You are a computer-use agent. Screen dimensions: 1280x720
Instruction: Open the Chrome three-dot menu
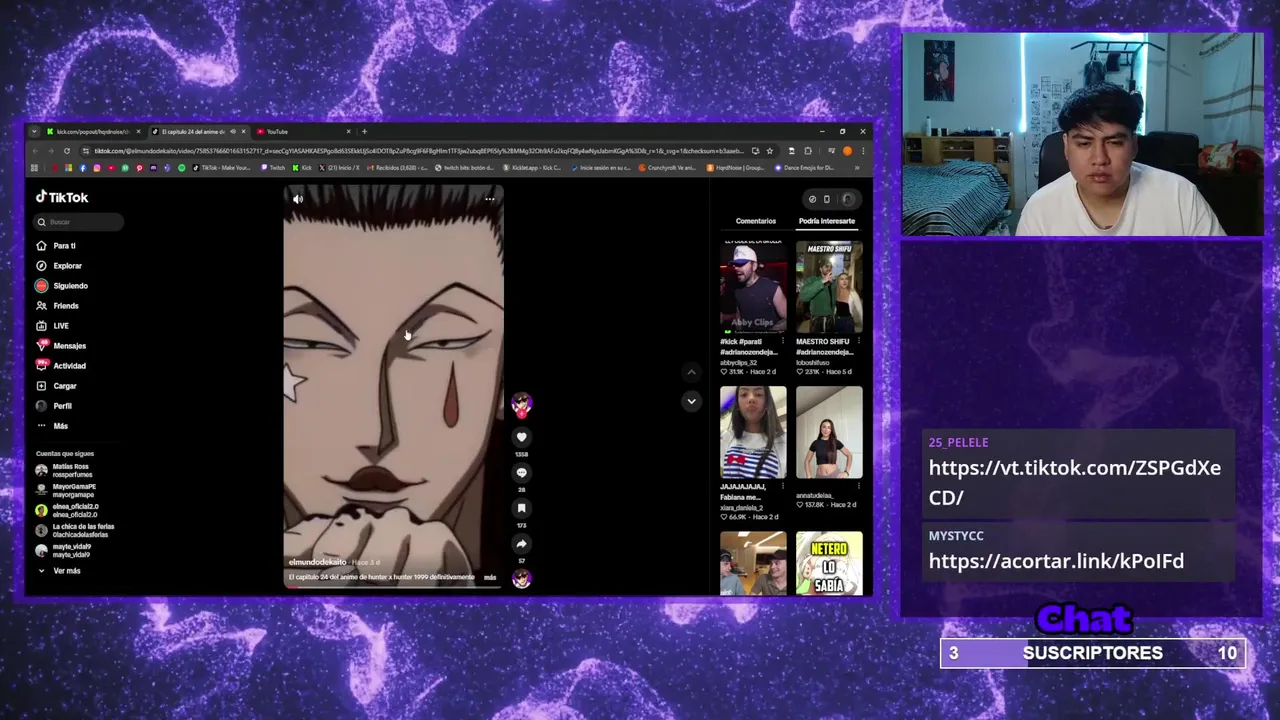pos(863,151)
